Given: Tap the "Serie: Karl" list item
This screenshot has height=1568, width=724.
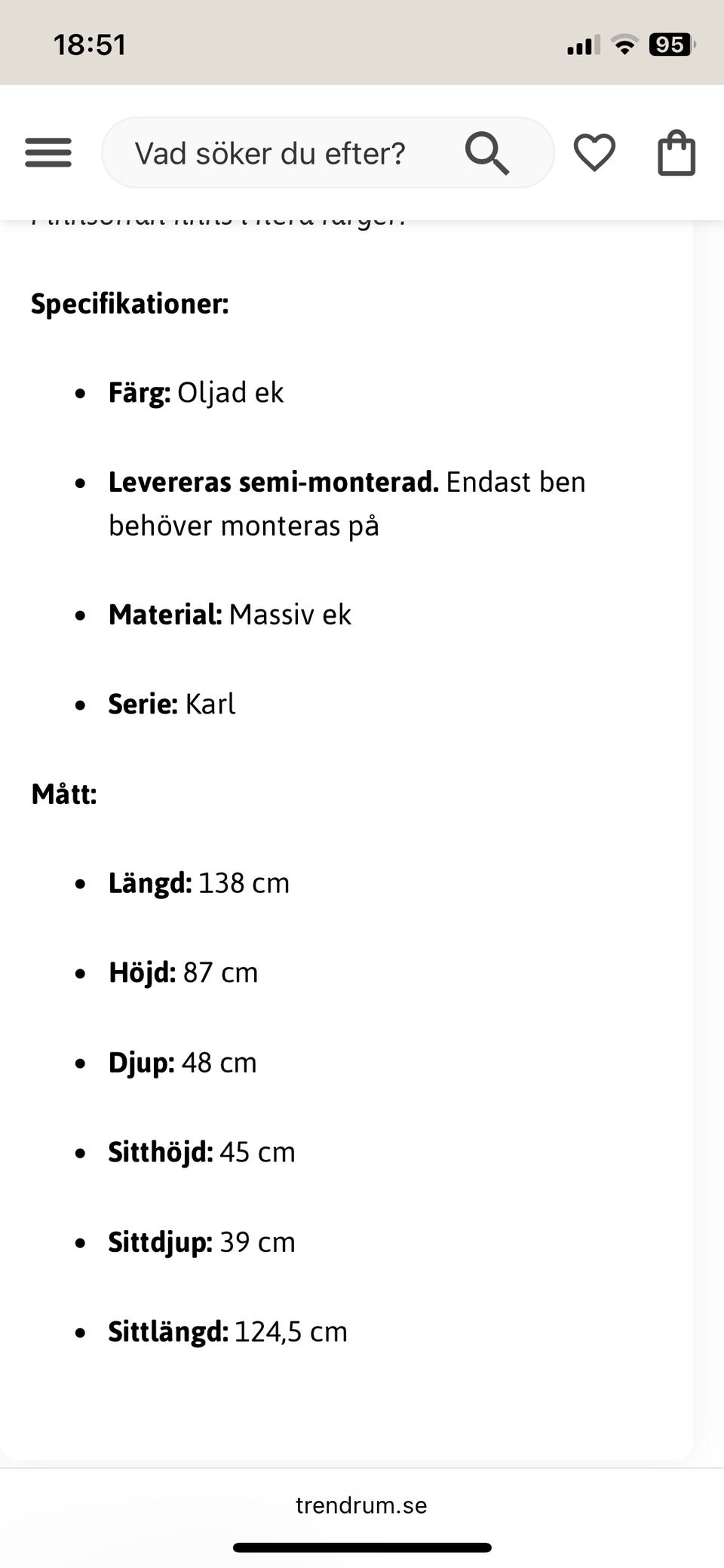Looking at the screenshot, I should (172, 704).
